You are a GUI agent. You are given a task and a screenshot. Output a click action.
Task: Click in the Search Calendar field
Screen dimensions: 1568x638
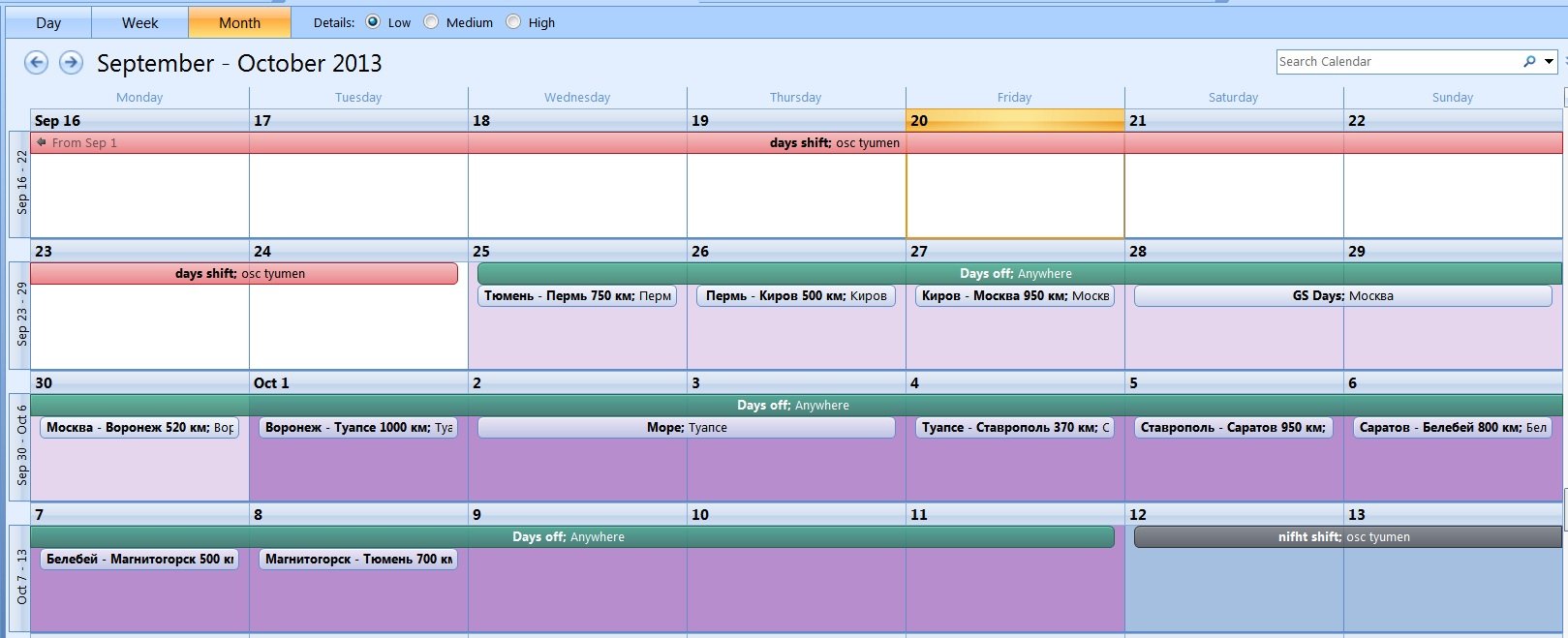point(1395,62)
